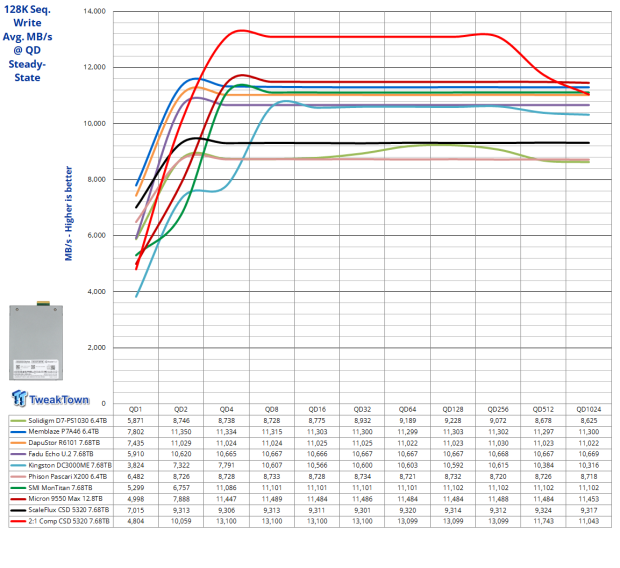Click Kingston QD256 value 10,615
Image resolution: width=620 pixels, height=568 pixels.
(498, 466)
